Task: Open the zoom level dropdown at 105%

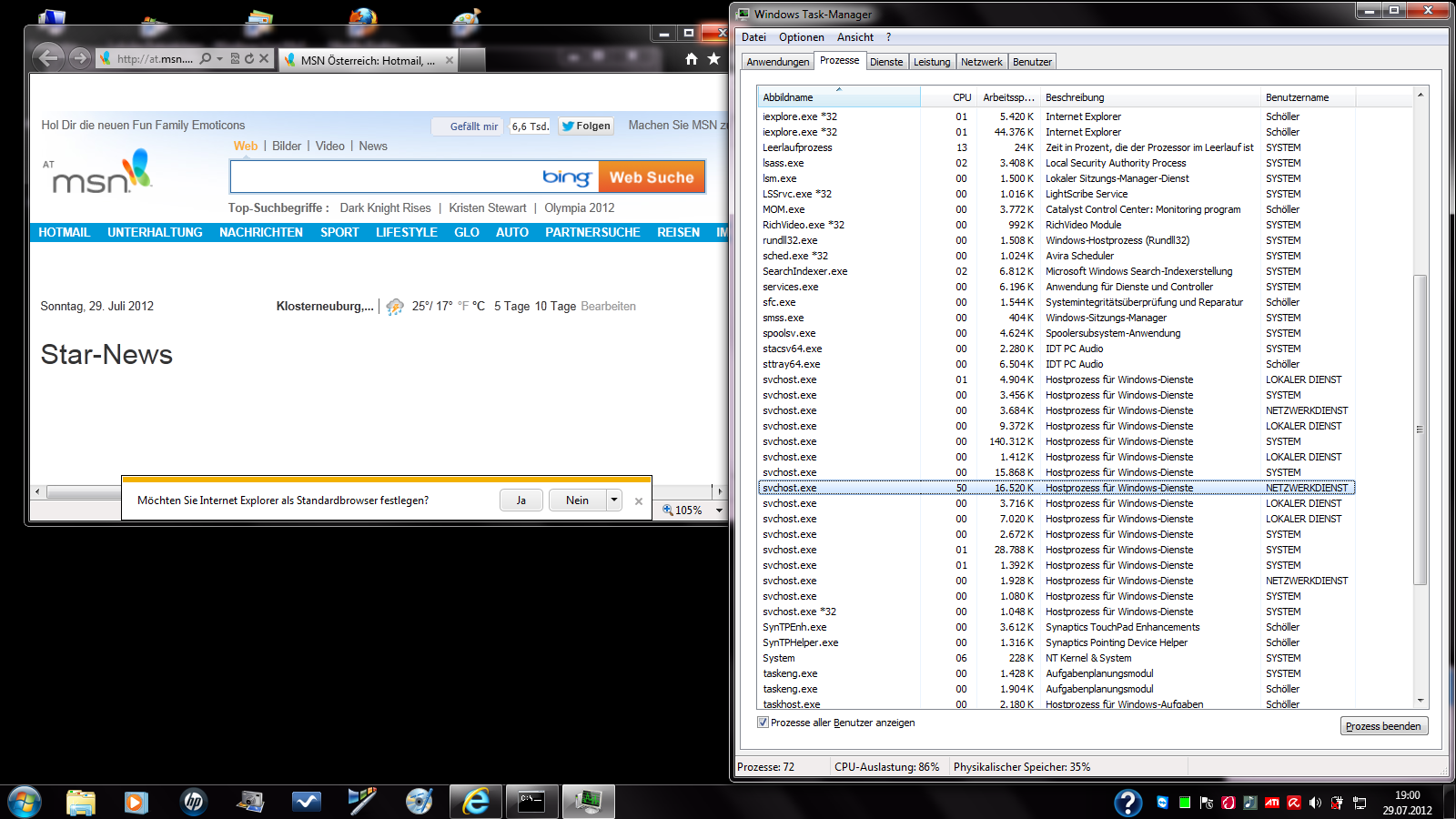Action: click(719, 511)
